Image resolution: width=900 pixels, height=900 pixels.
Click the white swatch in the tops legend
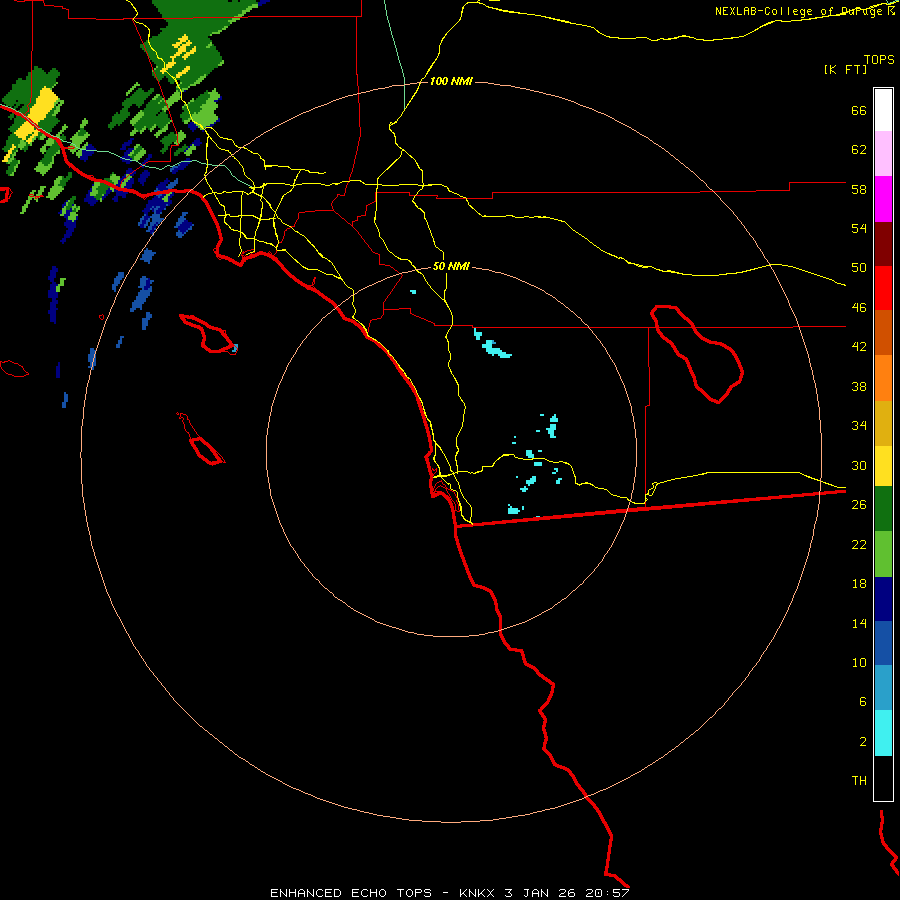883,110
